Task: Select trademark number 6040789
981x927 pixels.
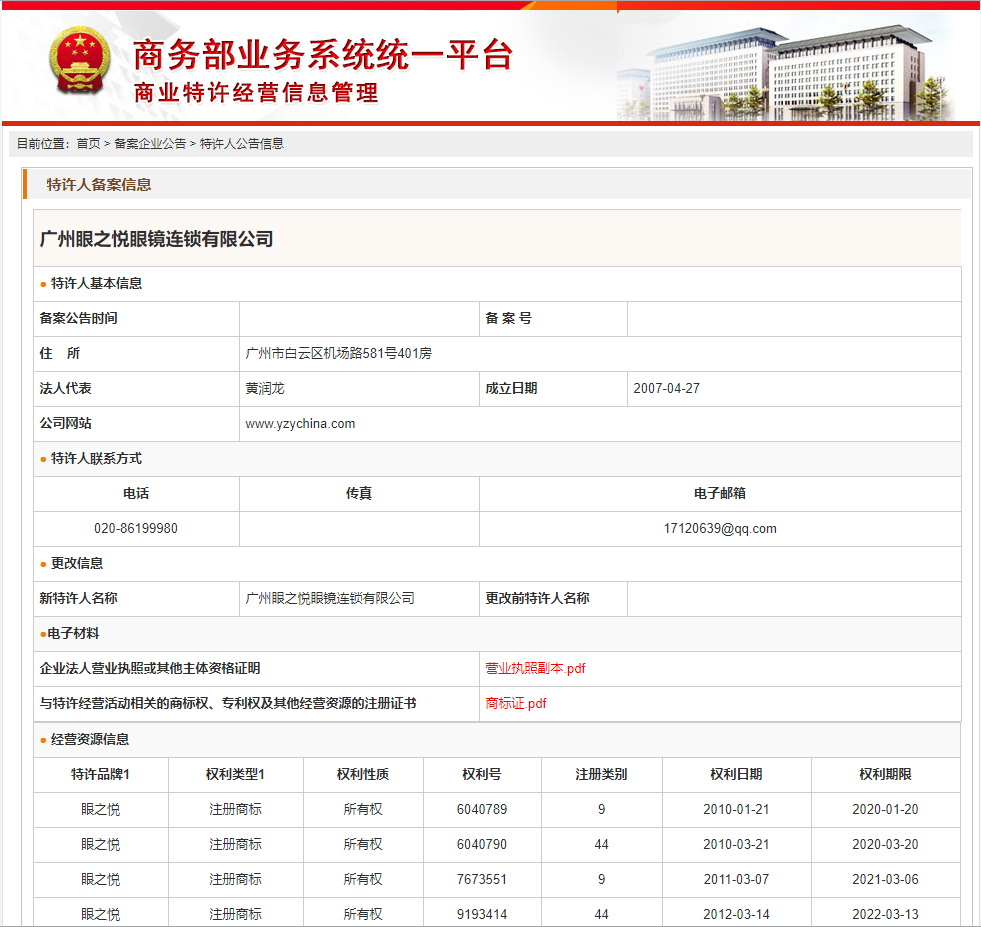Action: pyautogui.click(x=482, y=809)
